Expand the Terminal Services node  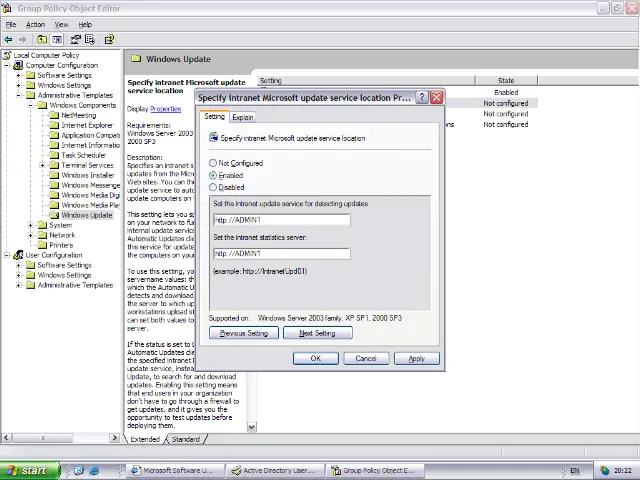coord(42,165)
